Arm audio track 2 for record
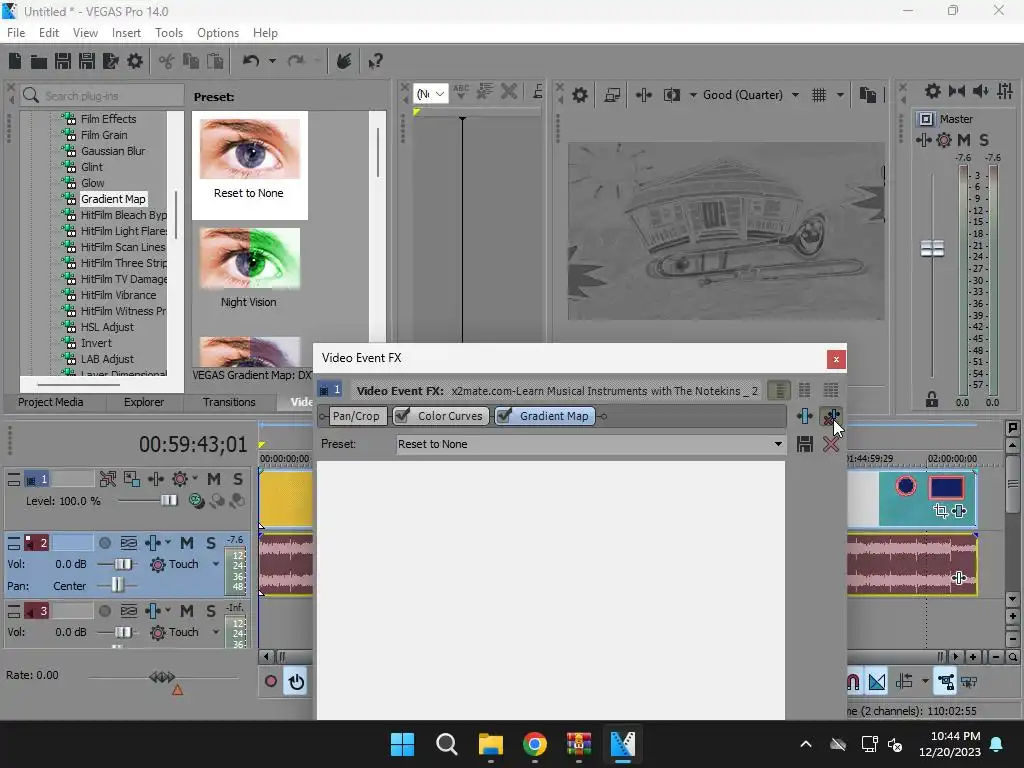The height and width of the screenshot is (768, 1024). click(x=104, y=543)
